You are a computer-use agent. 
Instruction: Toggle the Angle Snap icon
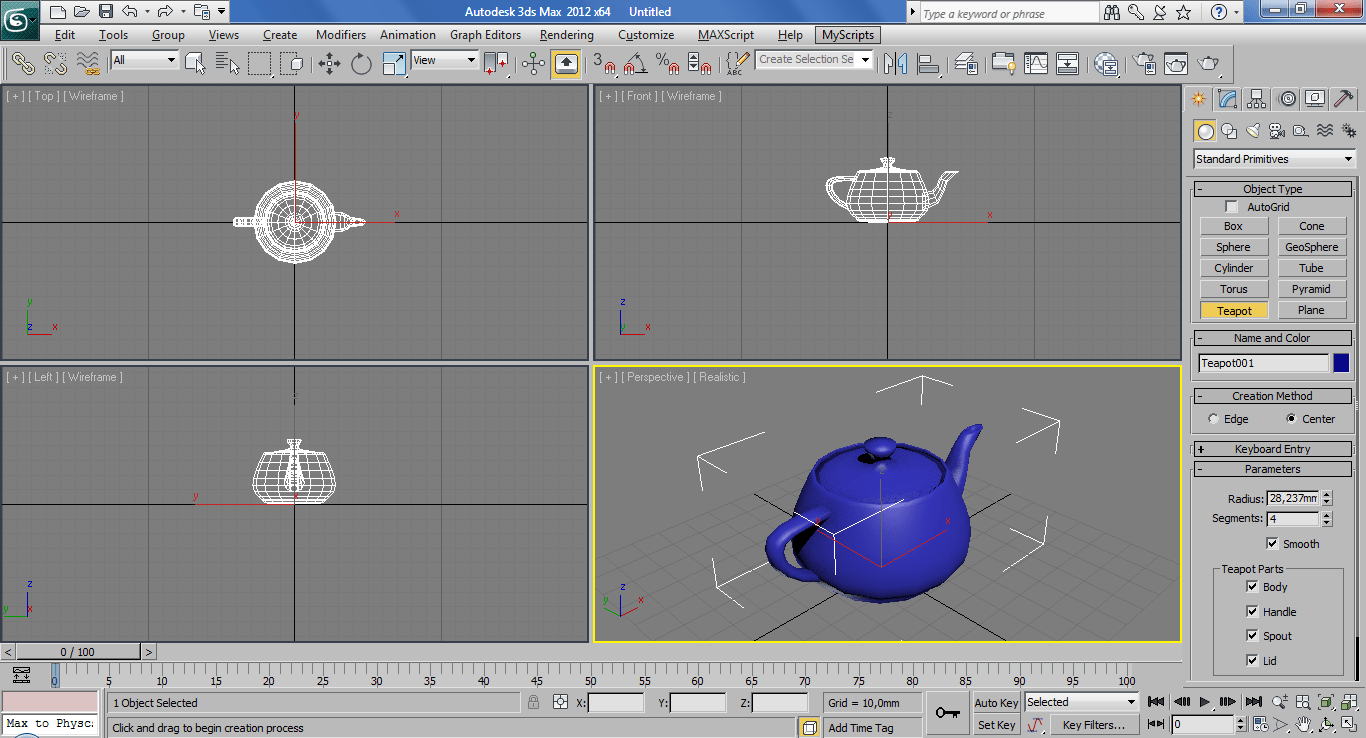click(x=633, y=64)
